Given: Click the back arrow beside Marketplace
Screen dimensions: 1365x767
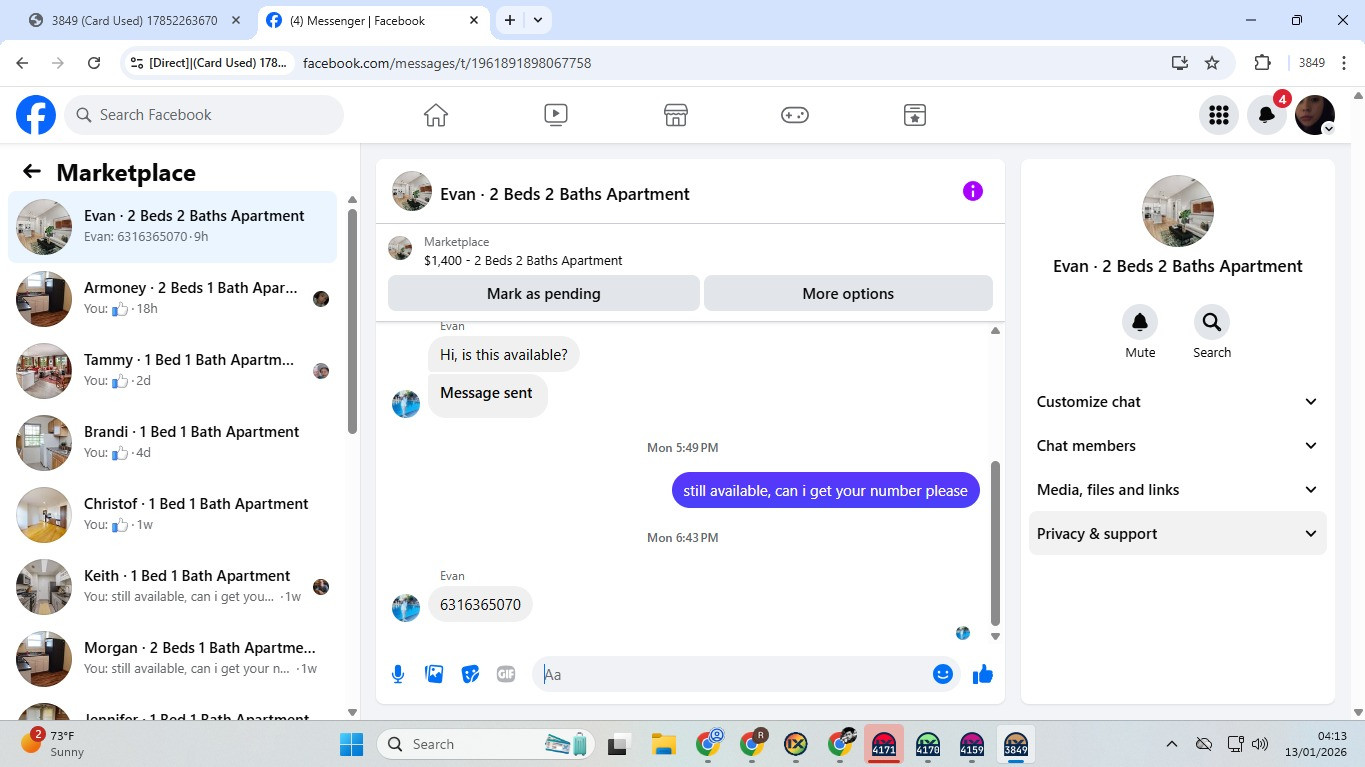Looking at the screenshot, I should click(x=32, y=172).
